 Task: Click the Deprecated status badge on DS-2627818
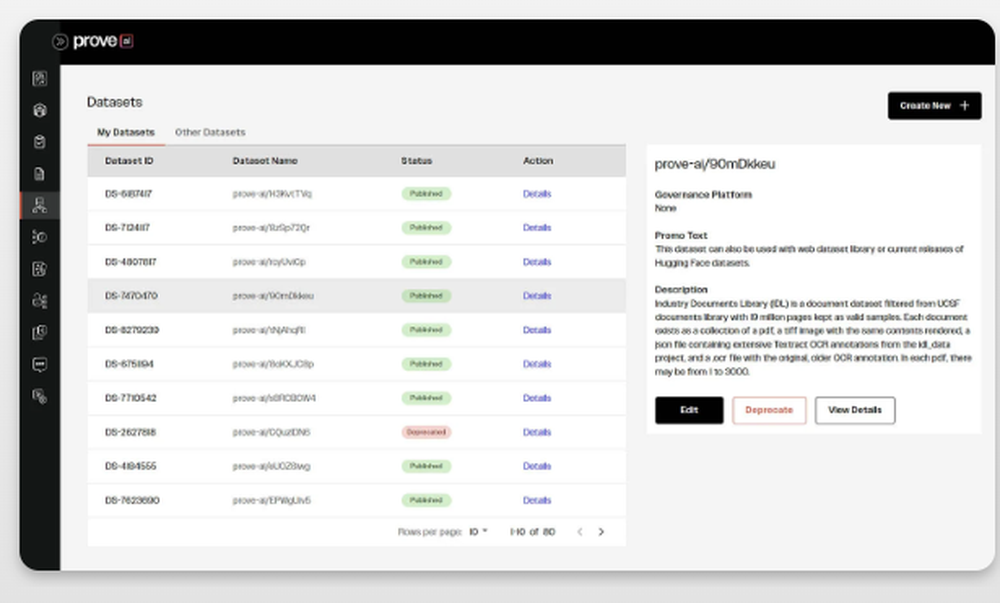(426, 432)
